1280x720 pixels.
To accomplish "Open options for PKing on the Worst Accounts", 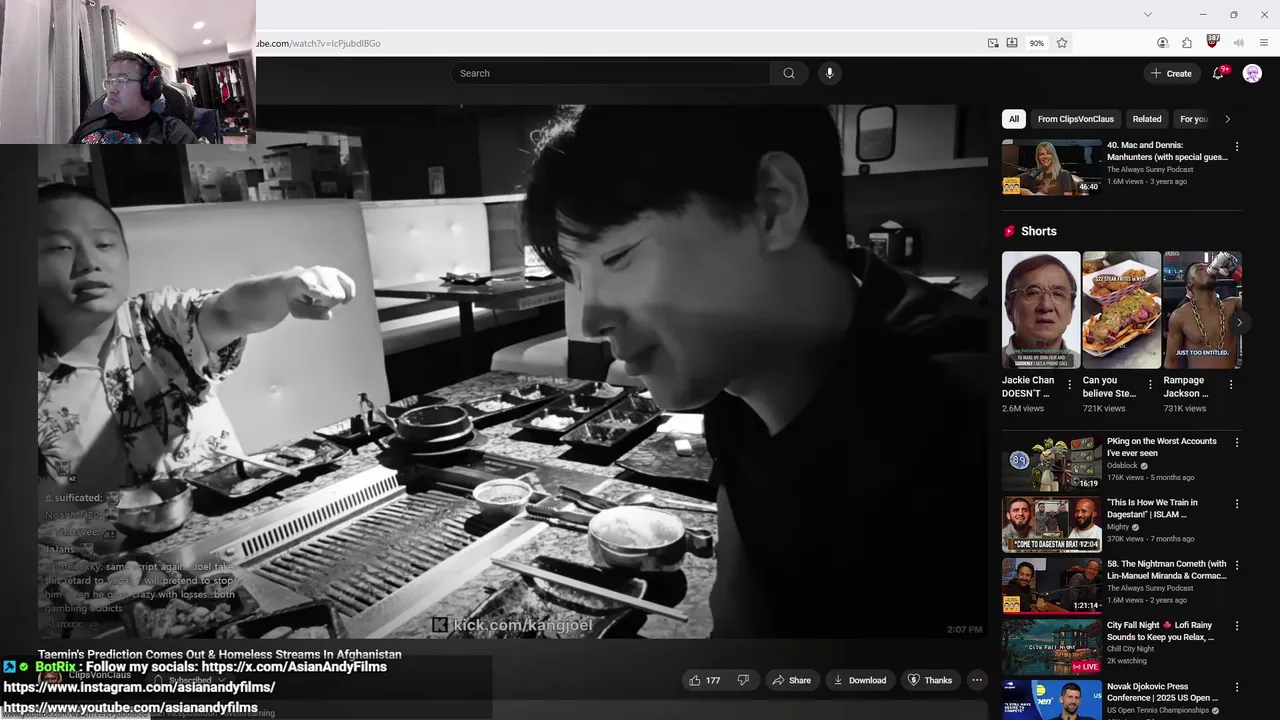I will 1237,442.
